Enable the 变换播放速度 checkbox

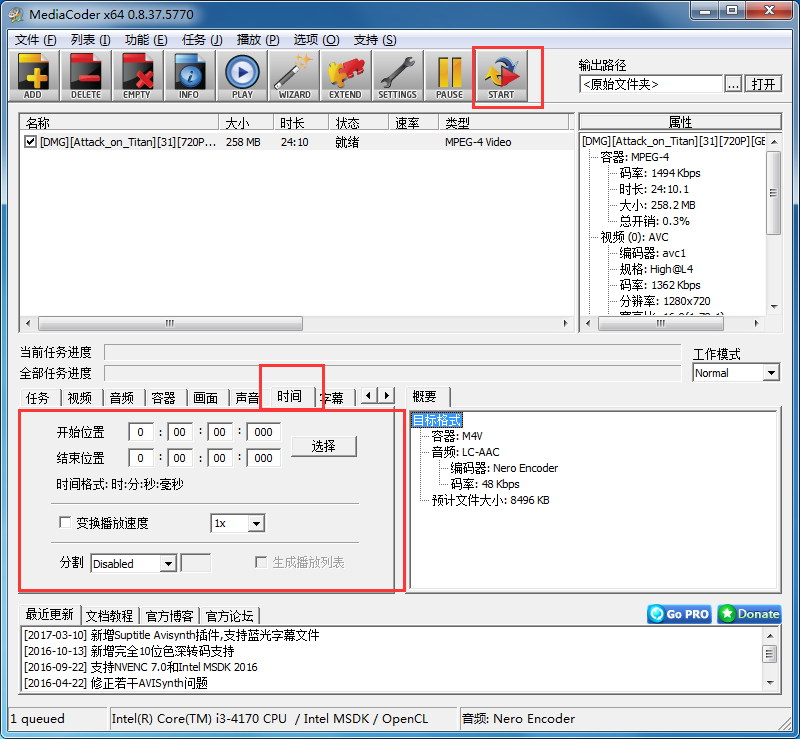pyautogui.click(x=65, y=521)
